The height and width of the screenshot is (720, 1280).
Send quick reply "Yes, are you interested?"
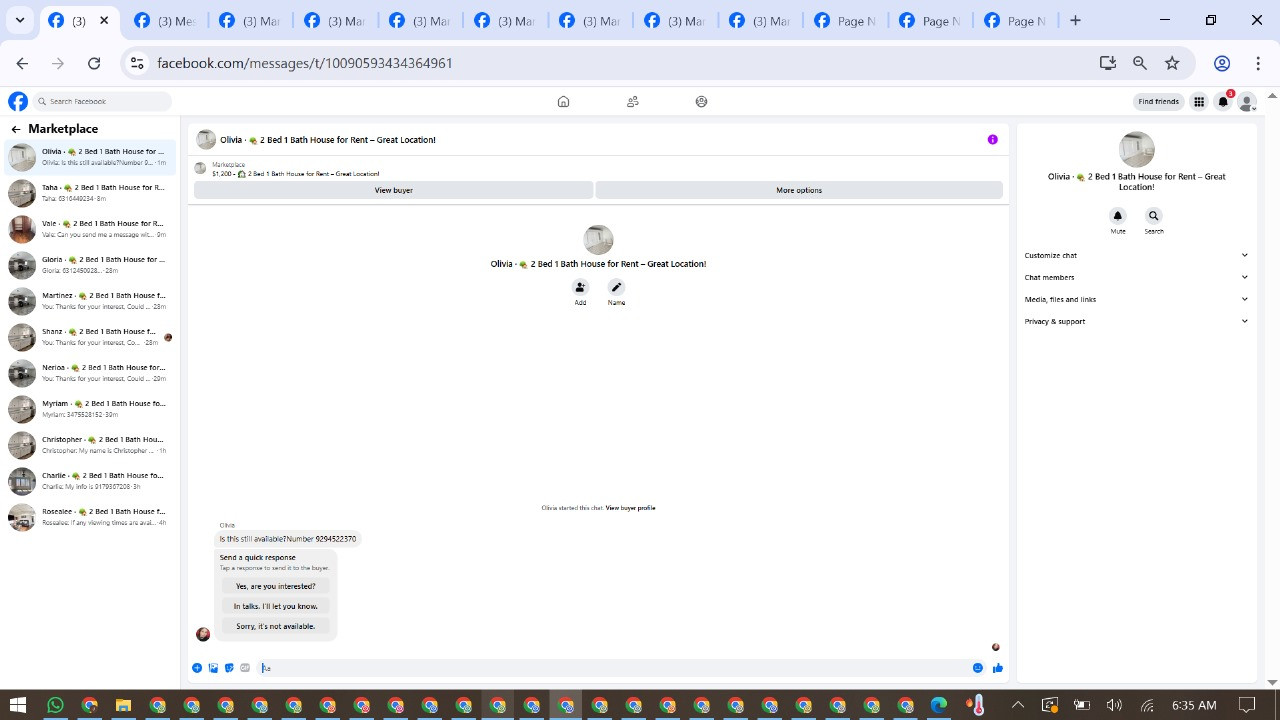[x=275, y=586]
